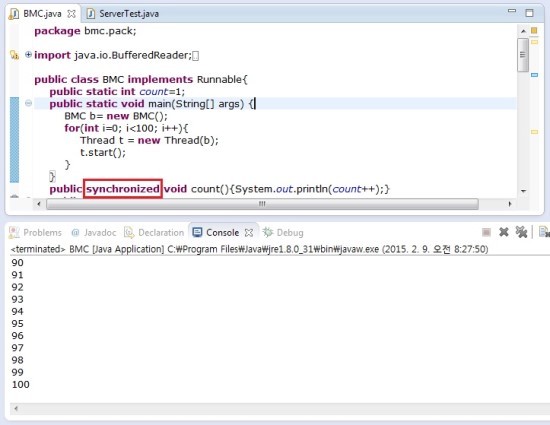Open the Problems view tab

click(35, 232)
